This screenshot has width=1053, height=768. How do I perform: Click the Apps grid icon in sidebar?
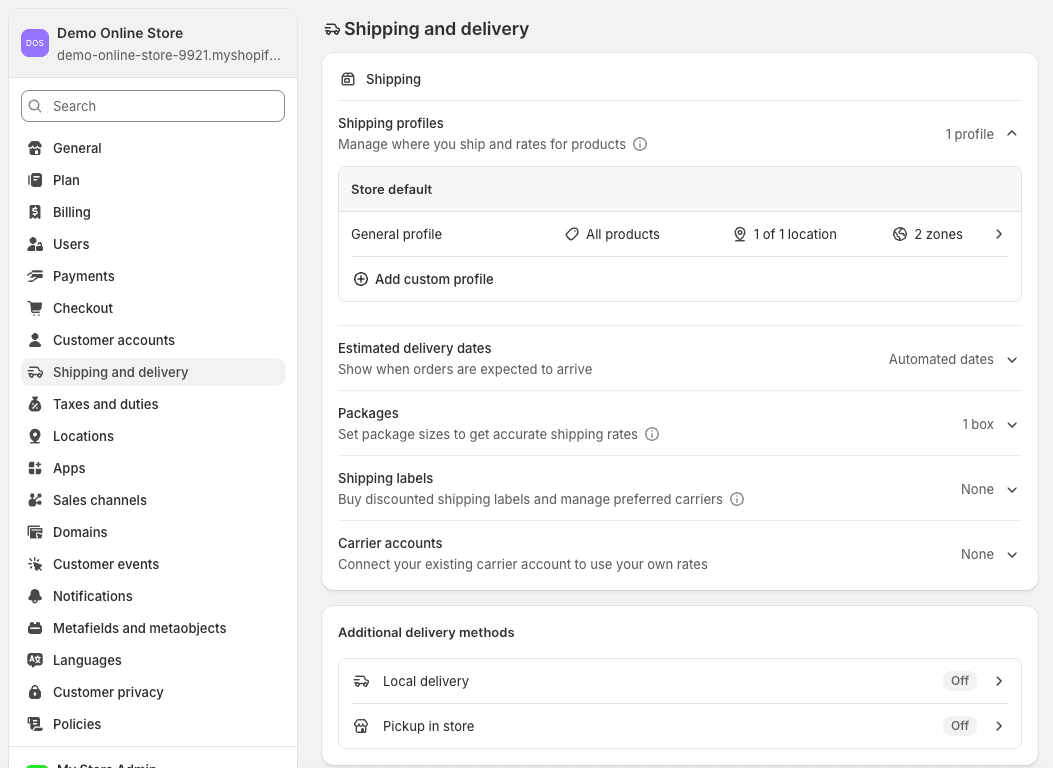tap(35, 468)
